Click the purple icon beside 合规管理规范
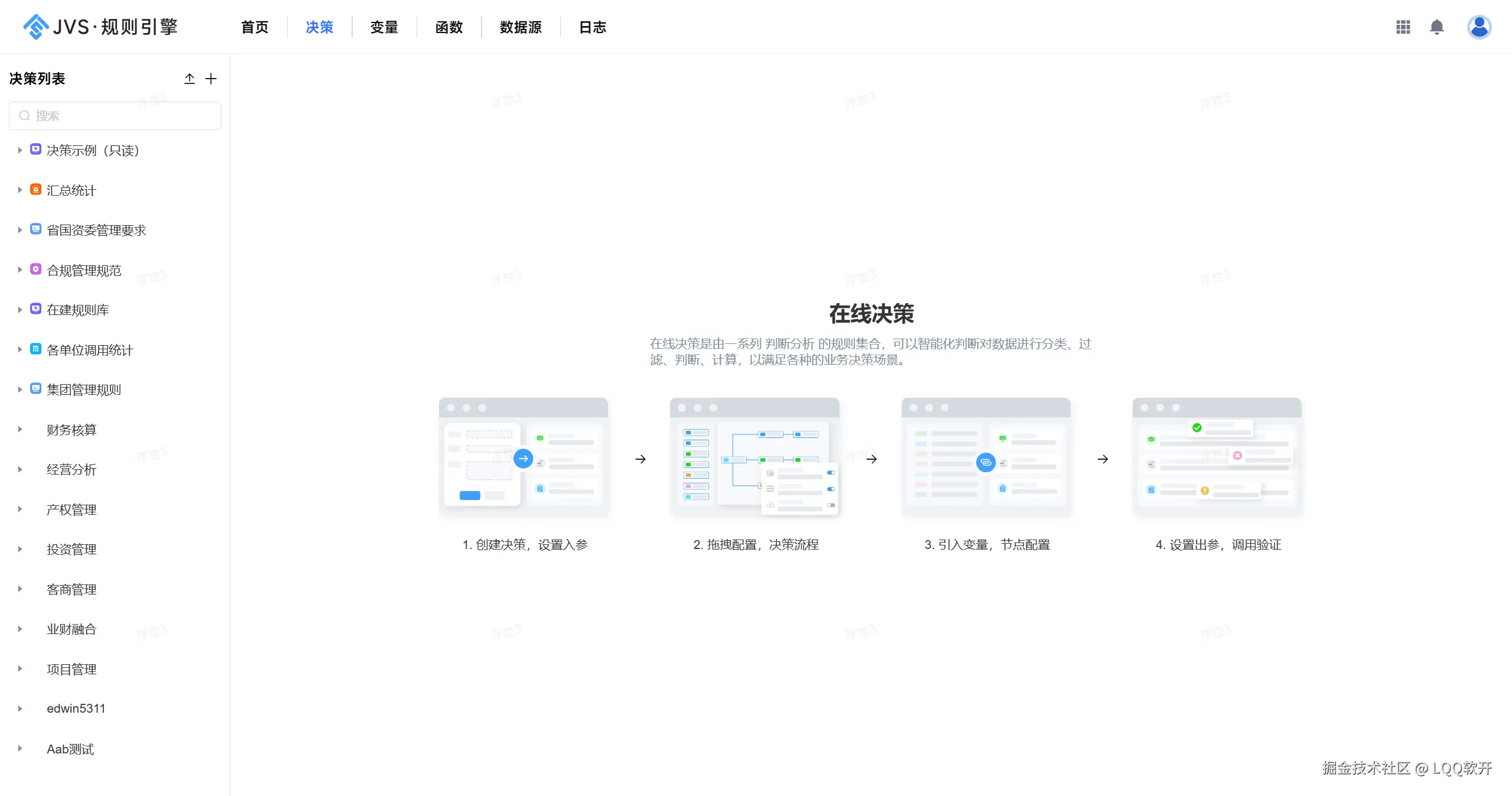This screenshot has width=1512, height=796. coord(35,269)
